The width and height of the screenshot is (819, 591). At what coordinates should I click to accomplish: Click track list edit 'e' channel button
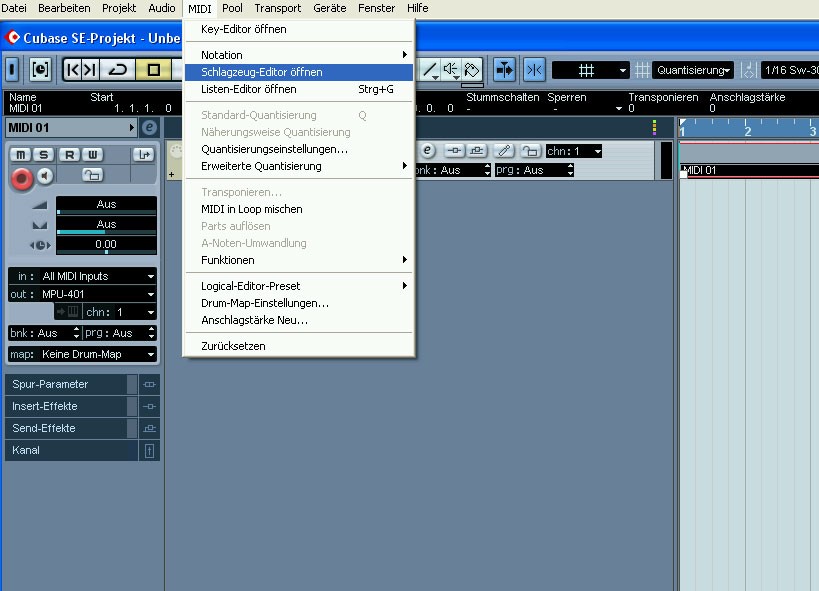point(427,150)
